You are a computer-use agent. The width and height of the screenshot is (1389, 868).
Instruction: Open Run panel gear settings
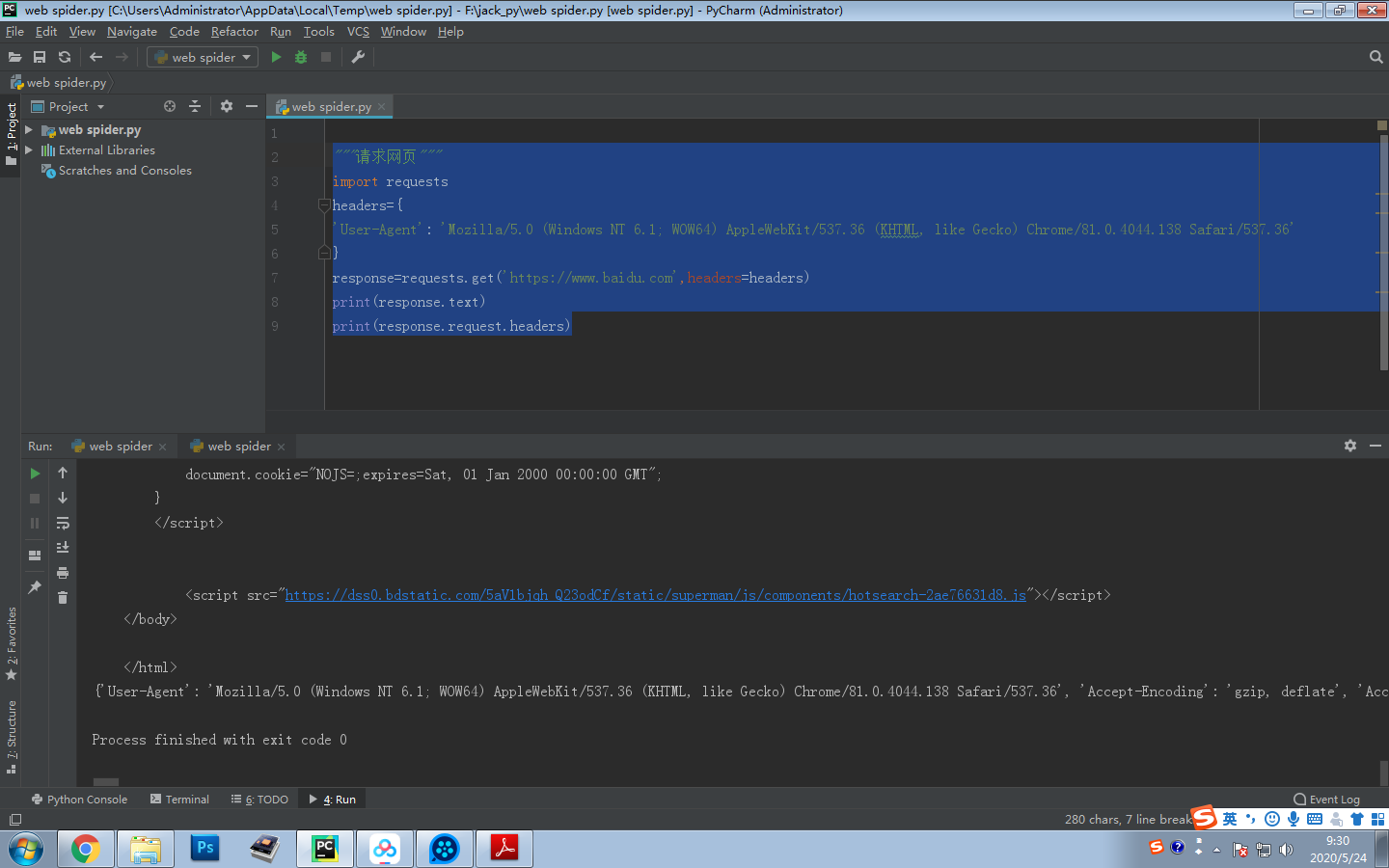pyautogui.click(x=1350, y=446)
